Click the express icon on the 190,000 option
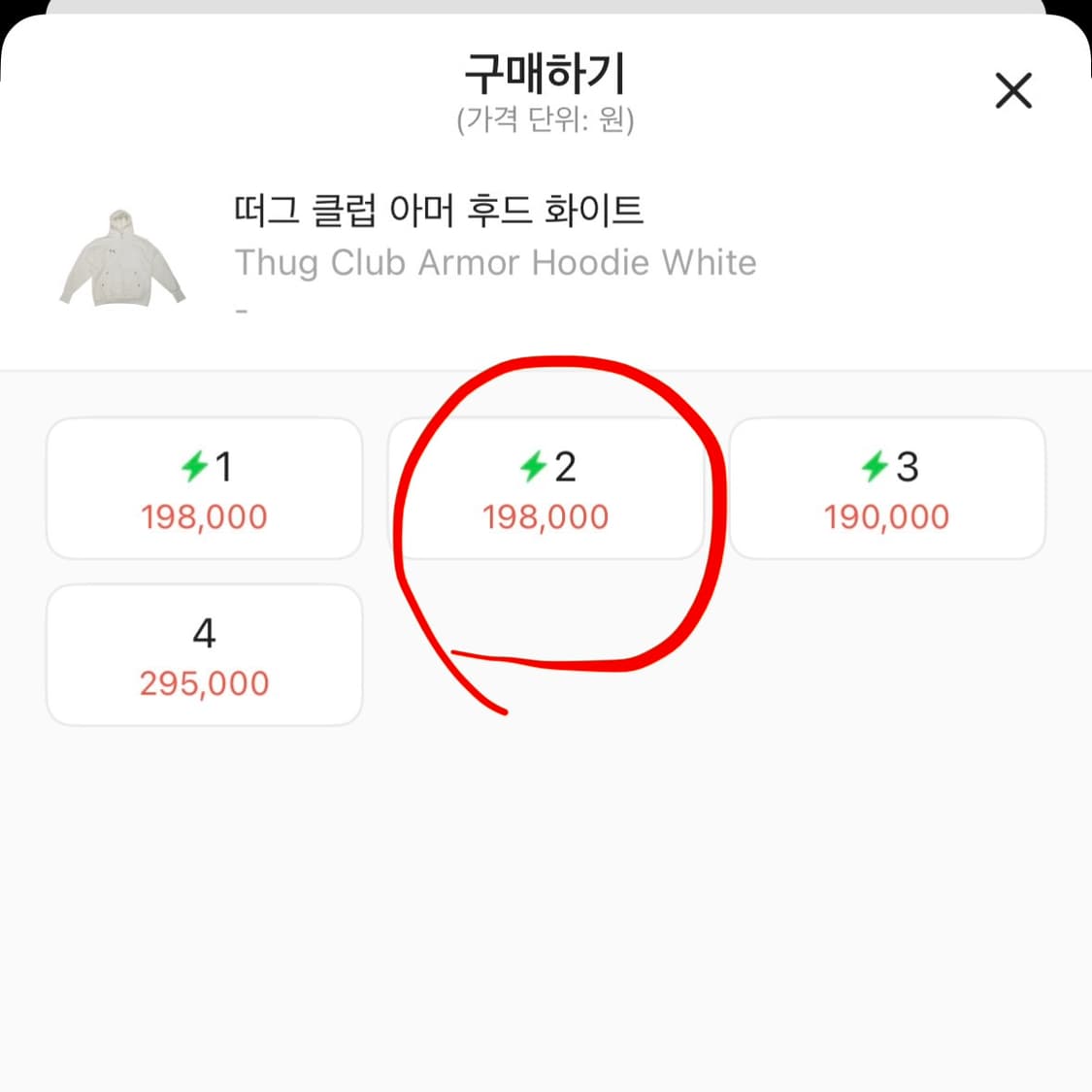 [x=875, y=467]
